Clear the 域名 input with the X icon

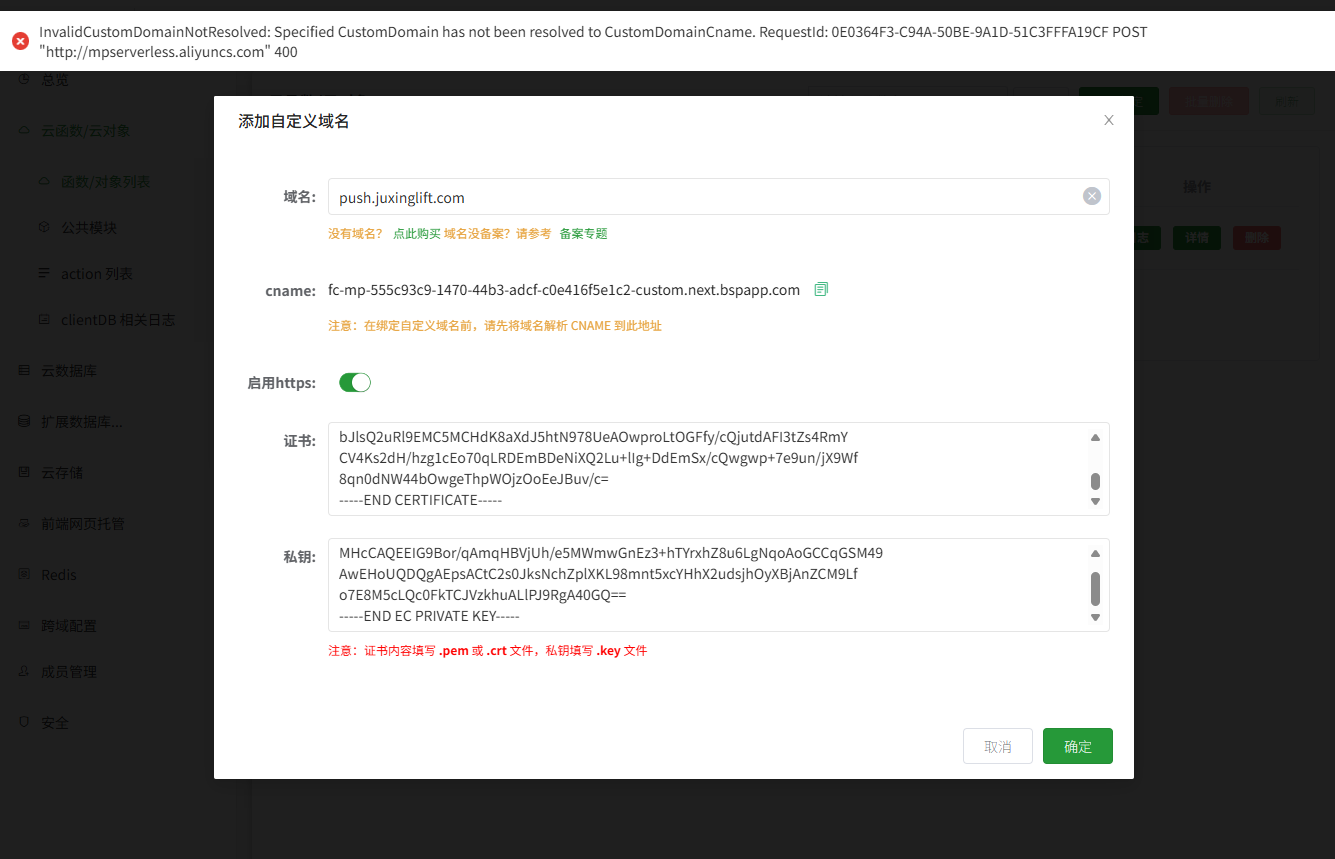click(1092, 197)
